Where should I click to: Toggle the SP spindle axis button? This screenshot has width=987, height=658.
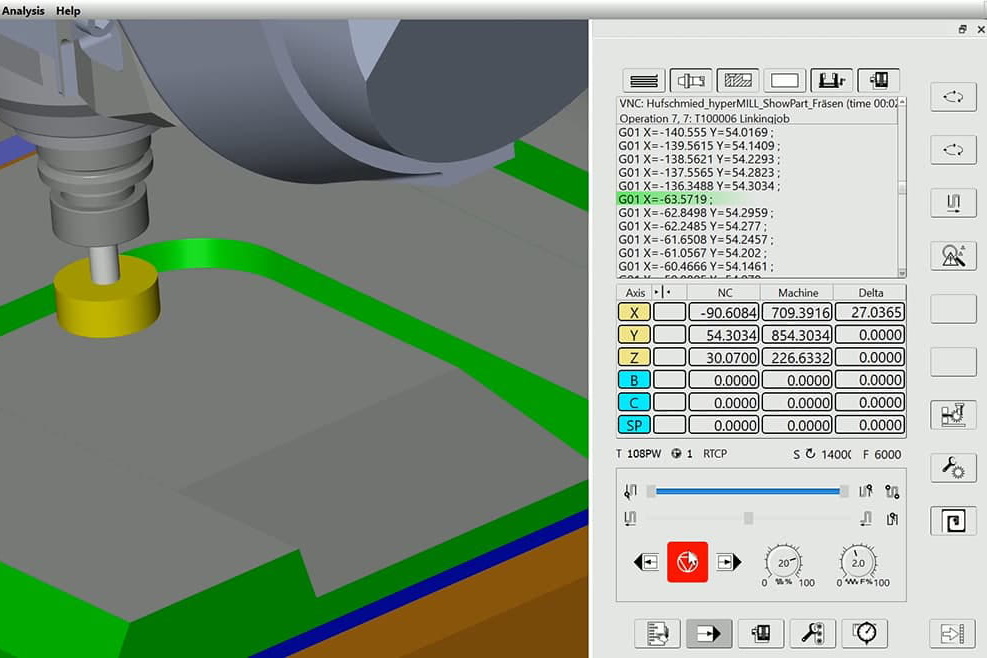633,424
